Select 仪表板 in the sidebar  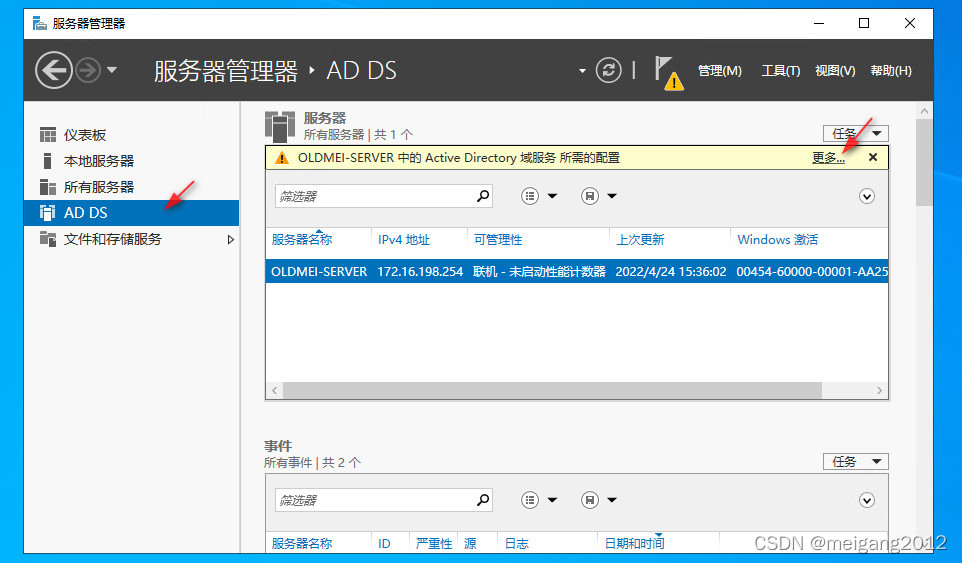click(85, 135)
